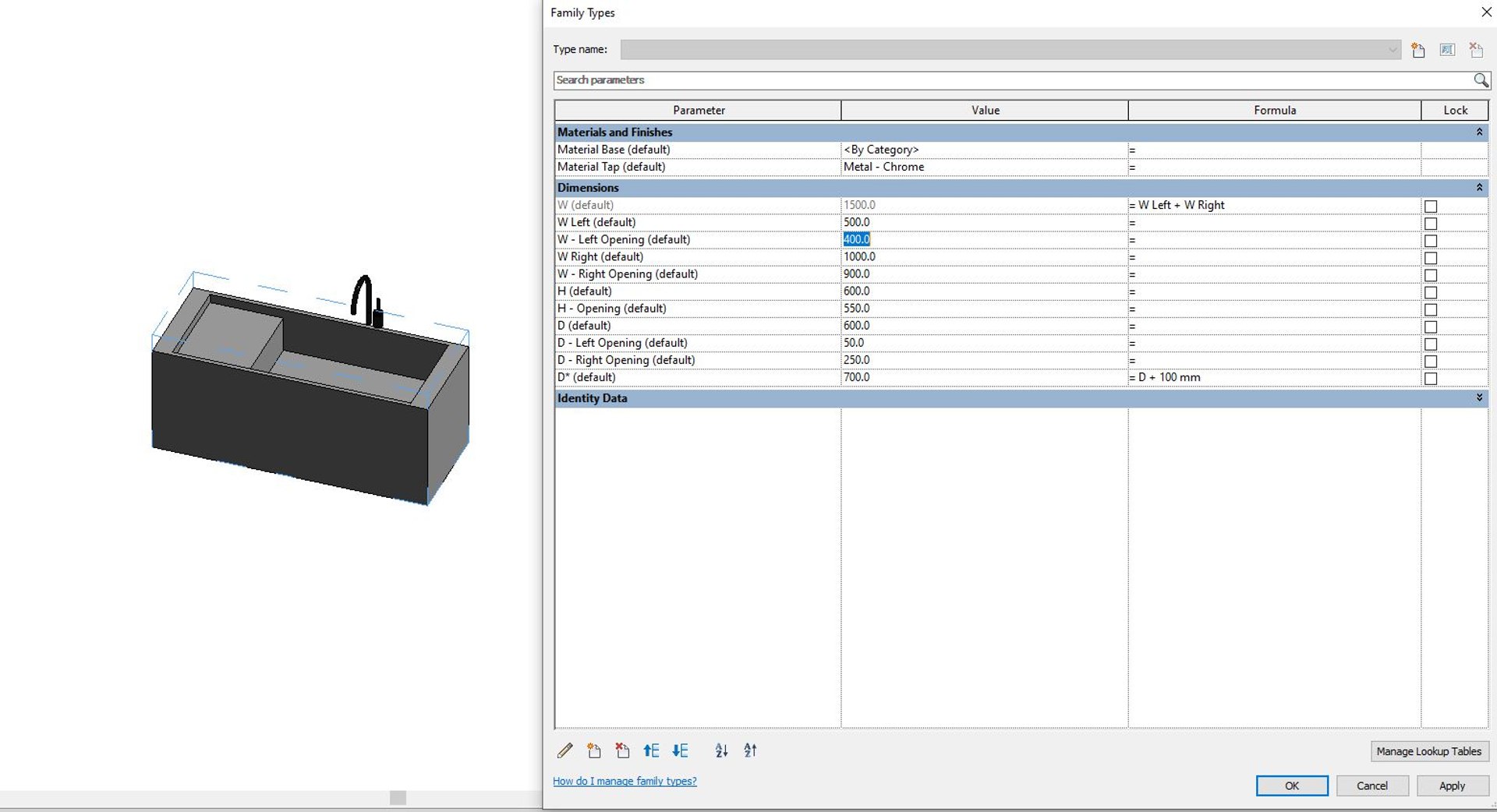Click the Lock column header
The height and width of the screenshot is (812, 1497).
[1455, 111]
